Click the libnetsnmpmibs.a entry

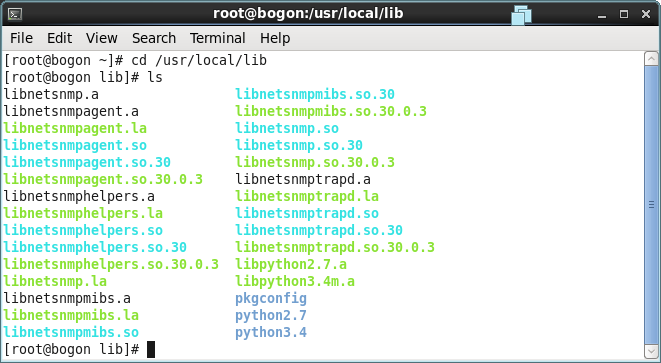point(67,298)
